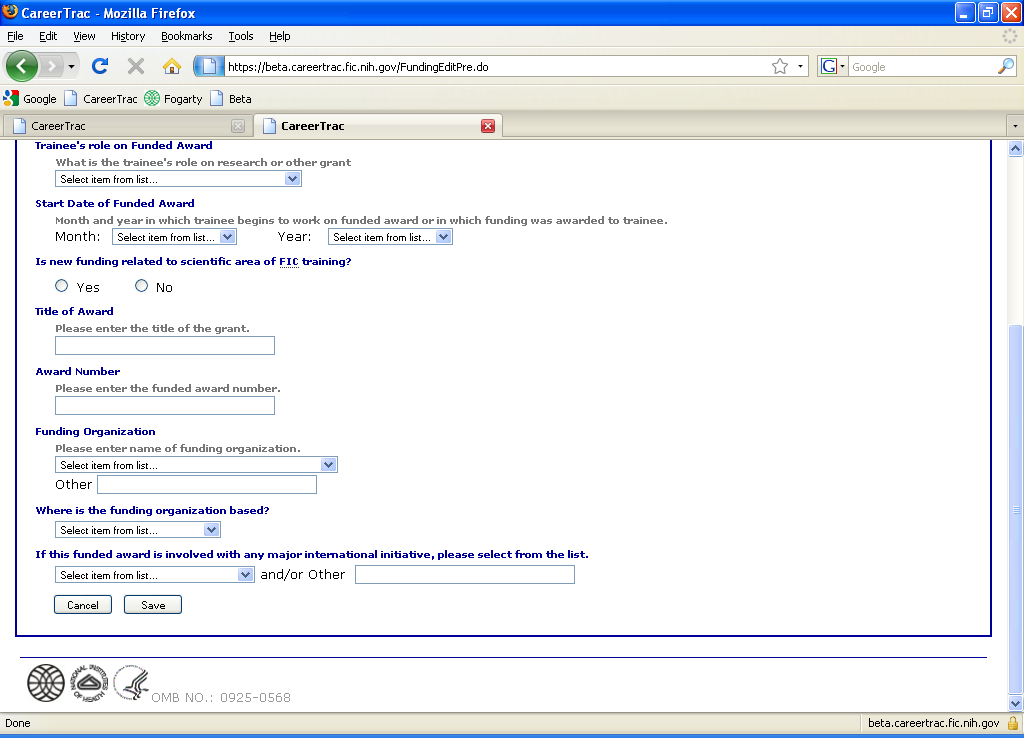This screenshot has width=1024, height=738.
Task: Expand the trainee's role dropdown
Action: (178, 179)
